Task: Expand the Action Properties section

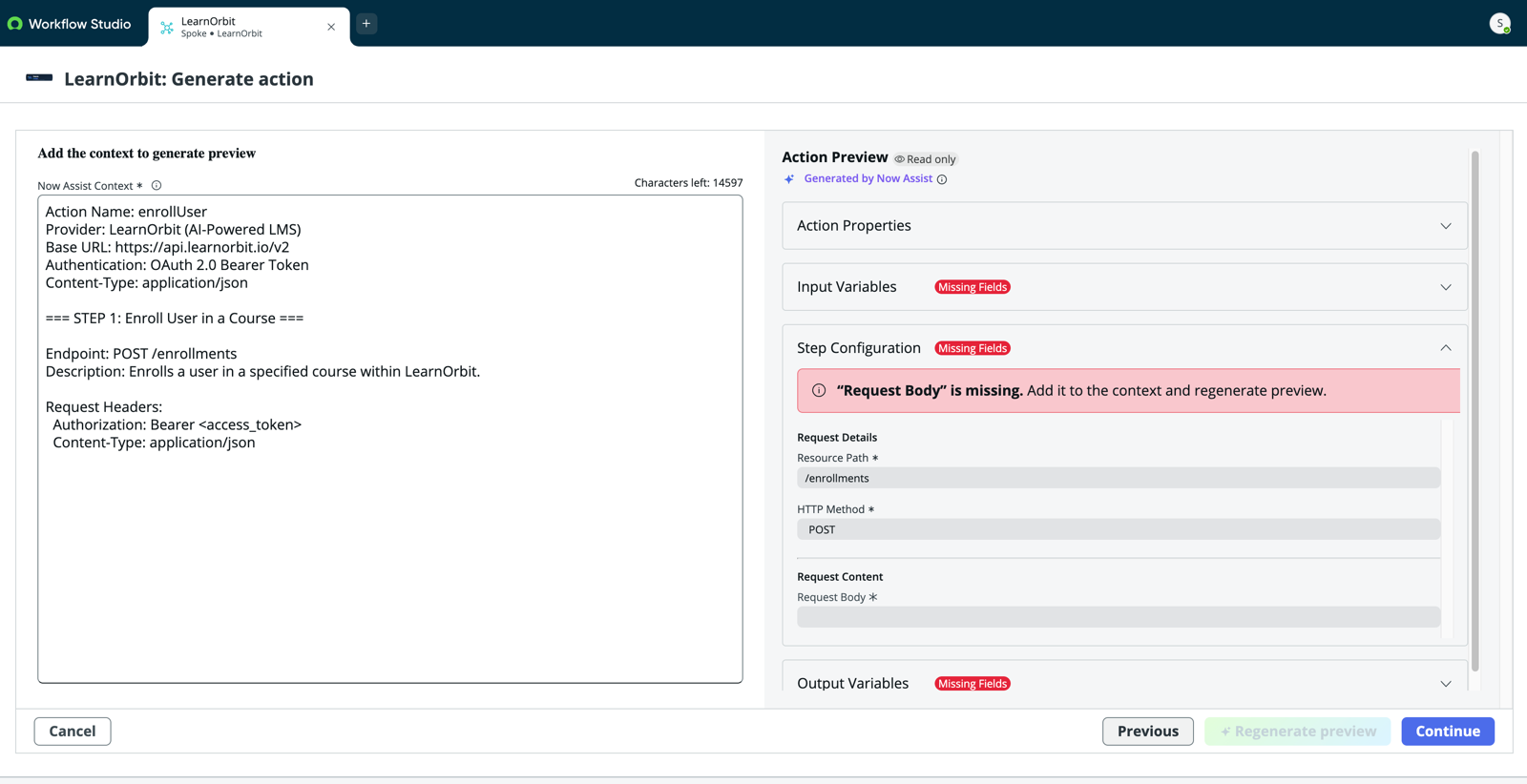Action: tap(1124, 226)
